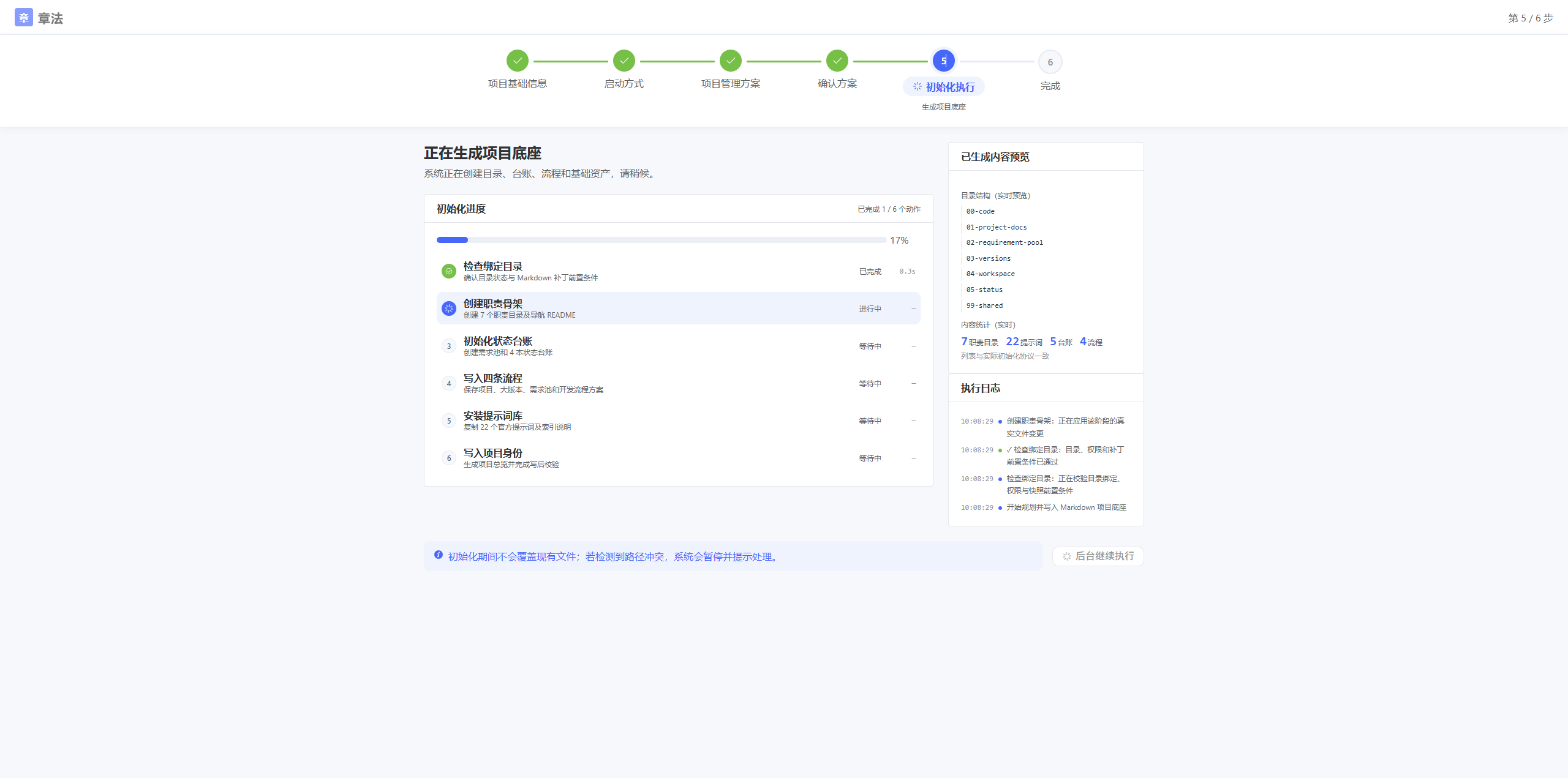Select the 启动方式 step label
Screen dimensions: 1568x778
pyautogui.click(x=624, y=84)
